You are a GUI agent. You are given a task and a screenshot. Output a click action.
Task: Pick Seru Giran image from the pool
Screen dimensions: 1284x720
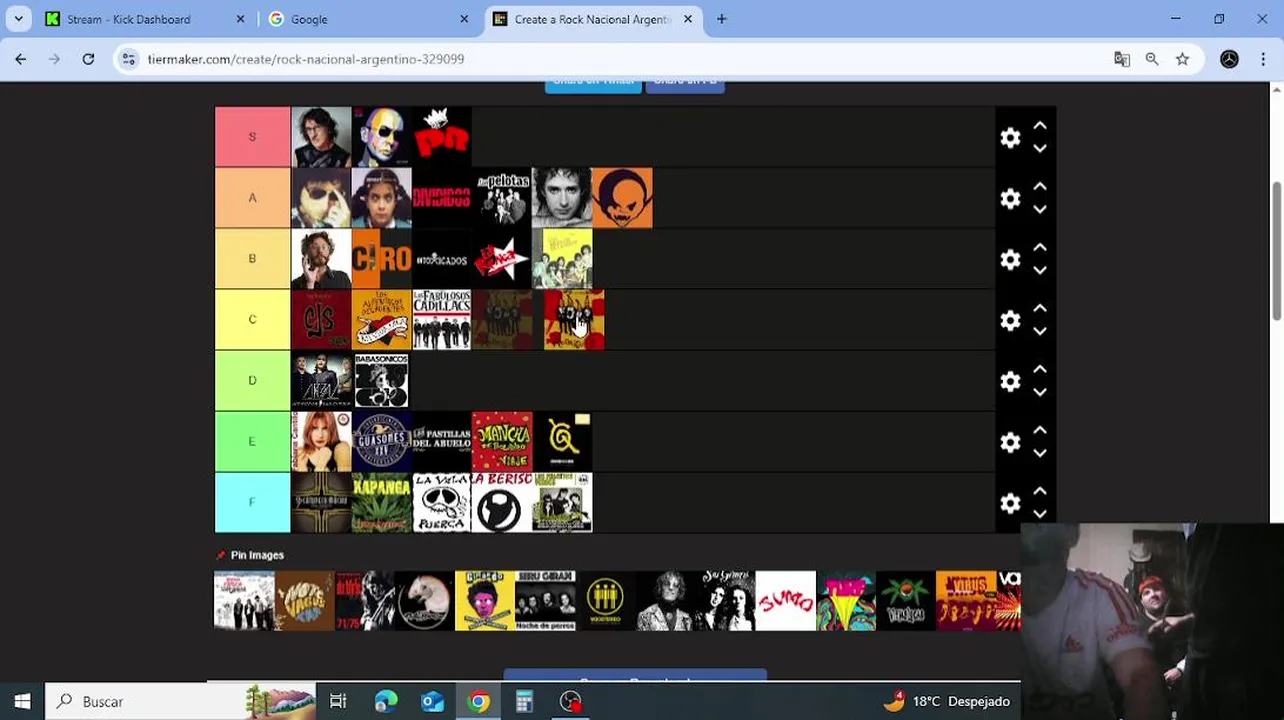[x=545, y=601]
